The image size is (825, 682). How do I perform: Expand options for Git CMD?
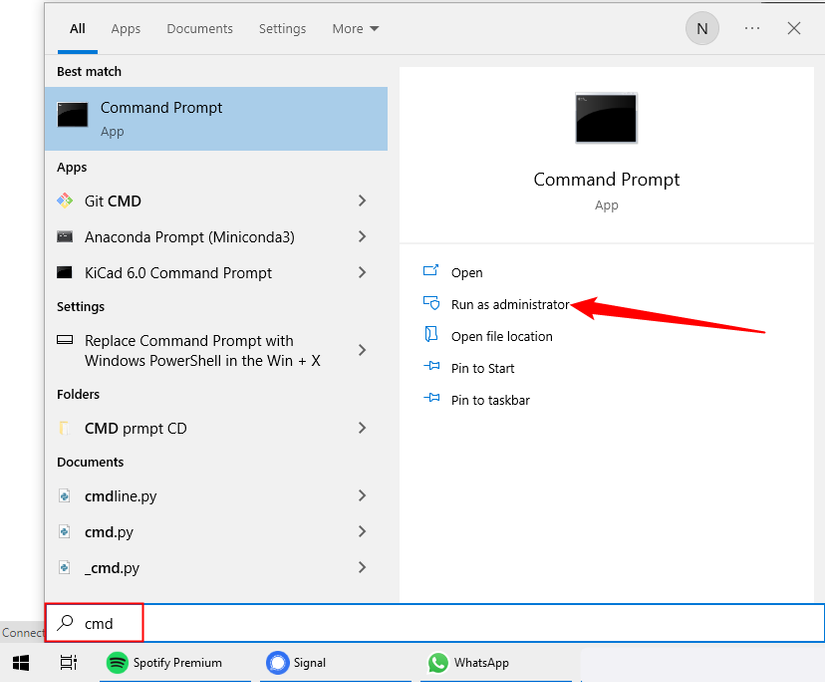pyautogui.click(x=361, y=201)
